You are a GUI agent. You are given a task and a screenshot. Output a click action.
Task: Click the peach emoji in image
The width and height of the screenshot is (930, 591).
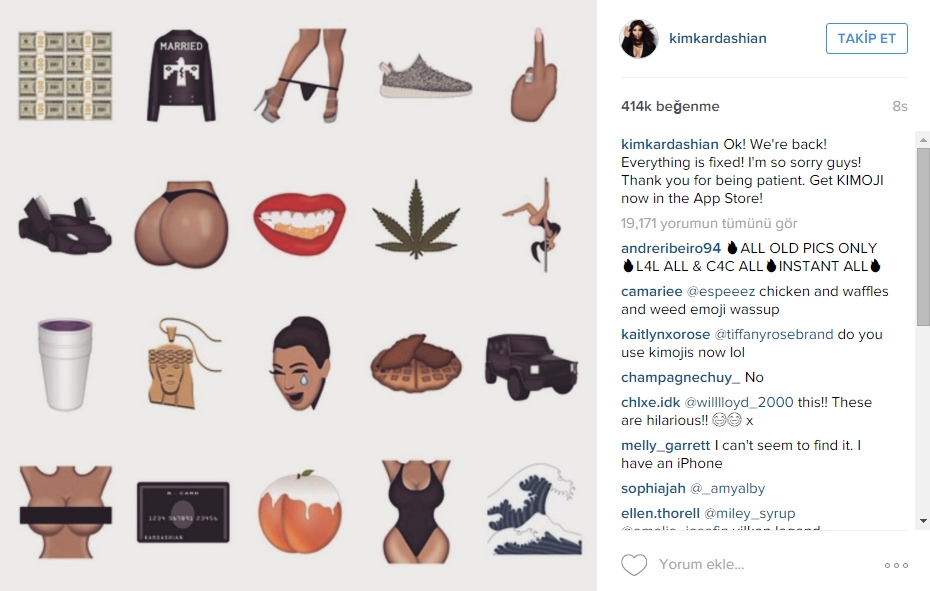[300, 510]
